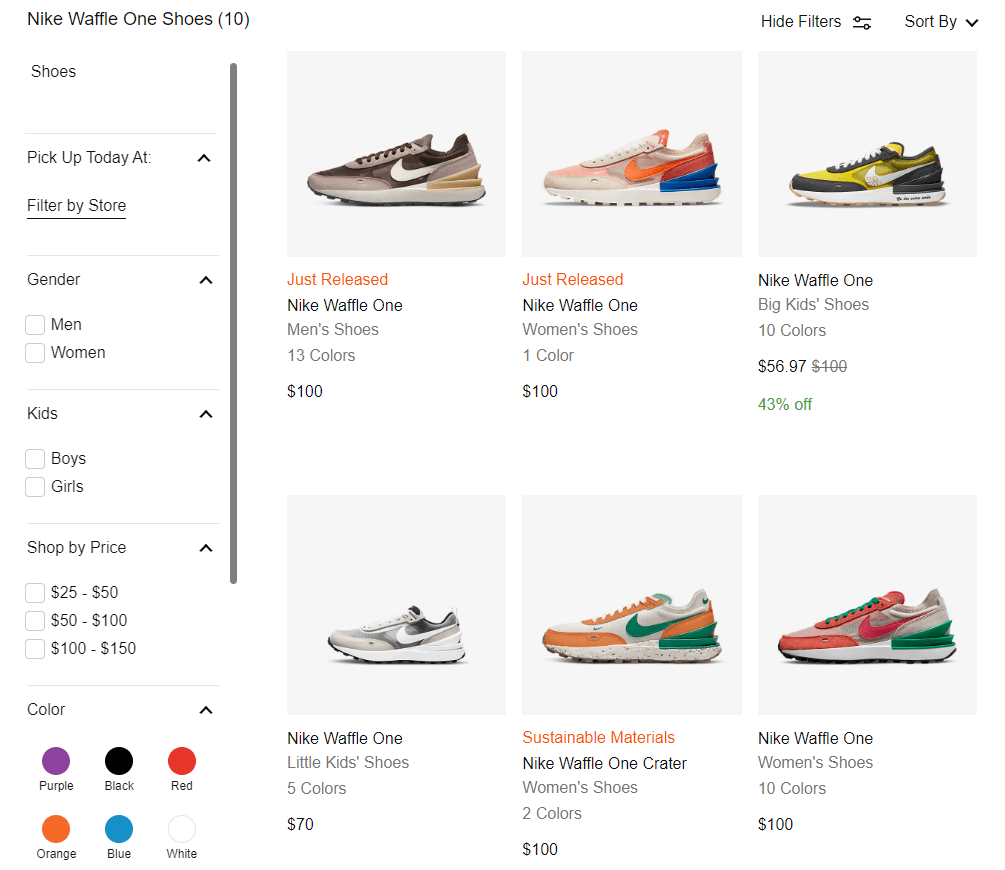Click the Hide Filters button label

801,22
